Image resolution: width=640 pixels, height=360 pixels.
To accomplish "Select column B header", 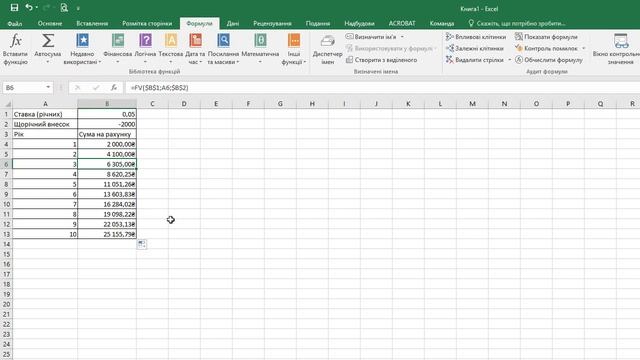I will click(107, 104).
